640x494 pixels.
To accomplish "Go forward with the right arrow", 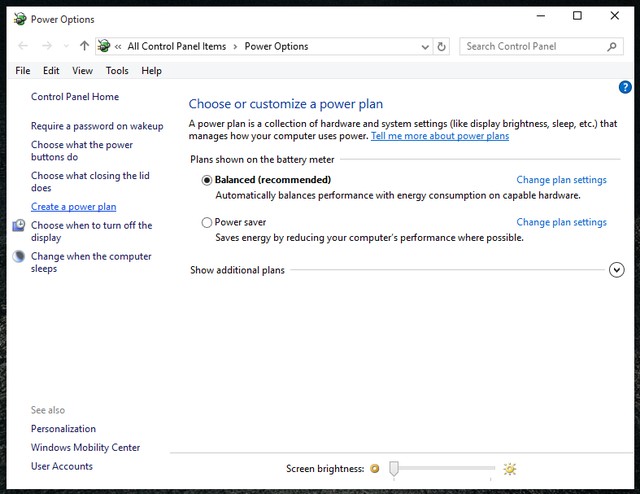I will coord(47,46).
